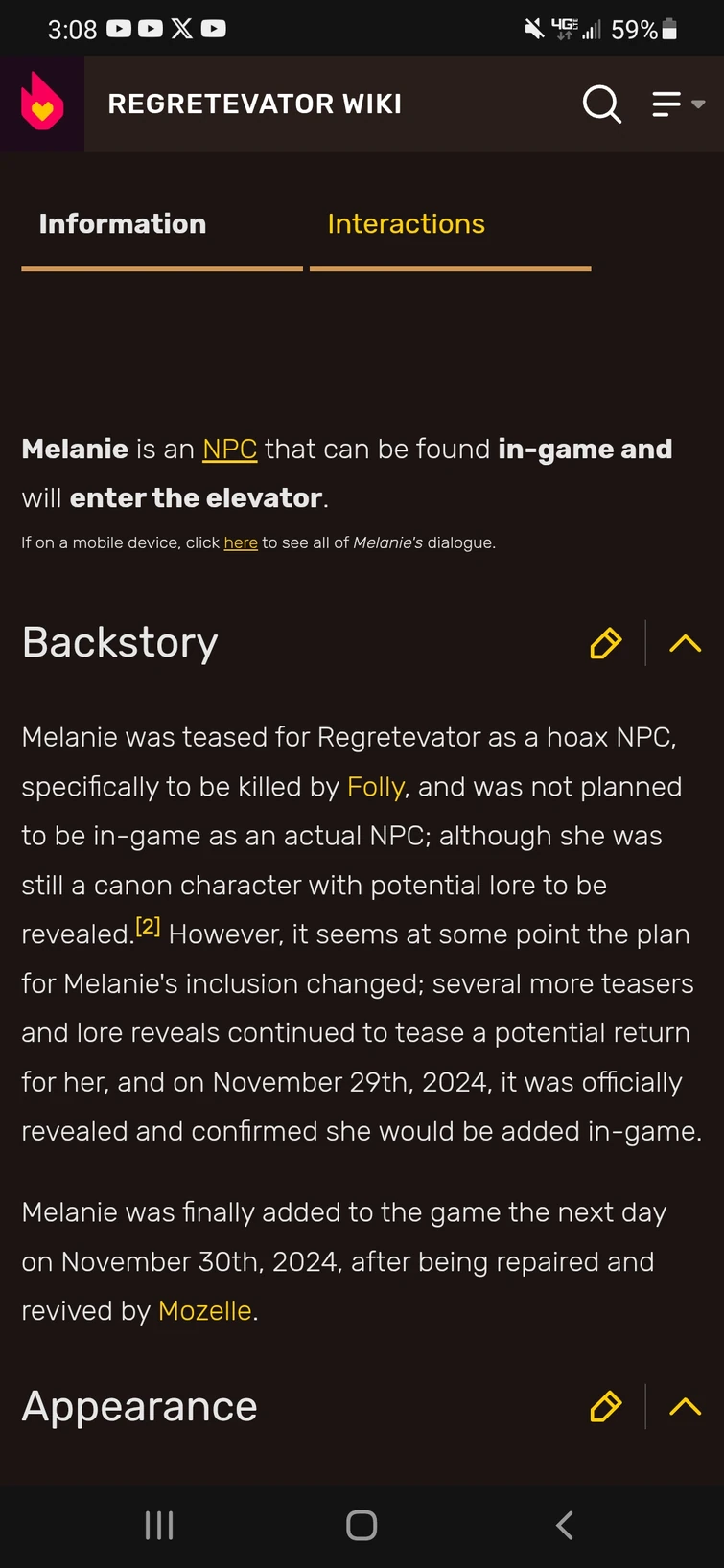Click the Regretevator Wiki flame logo

(x=42, y=103)
